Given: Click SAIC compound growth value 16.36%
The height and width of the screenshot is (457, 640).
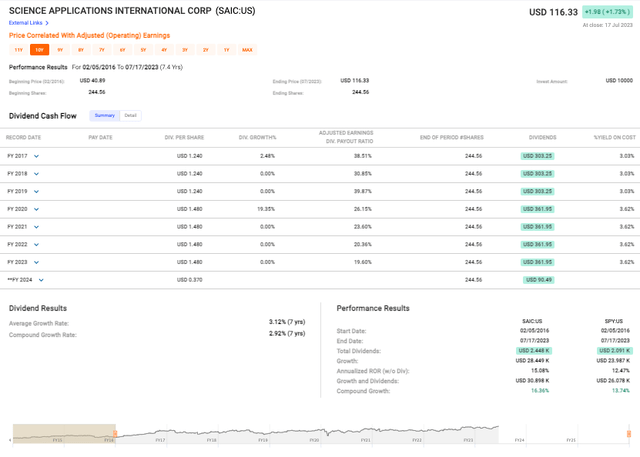Looking at the screenshot, I should 540,391.
